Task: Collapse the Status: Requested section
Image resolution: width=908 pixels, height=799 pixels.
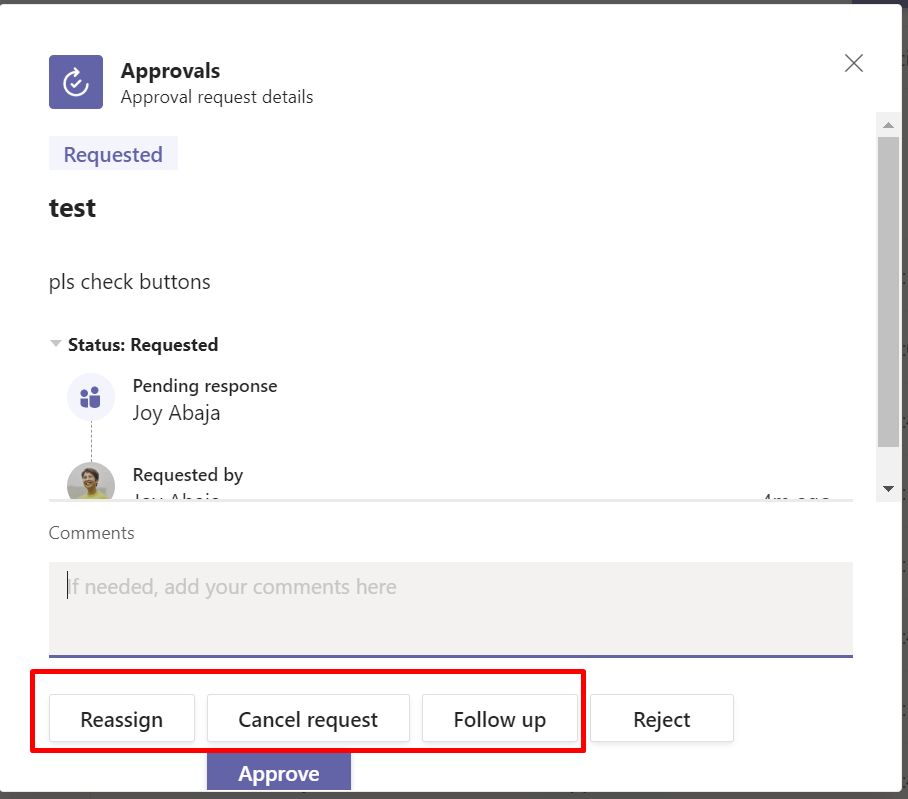Action: 56,344
